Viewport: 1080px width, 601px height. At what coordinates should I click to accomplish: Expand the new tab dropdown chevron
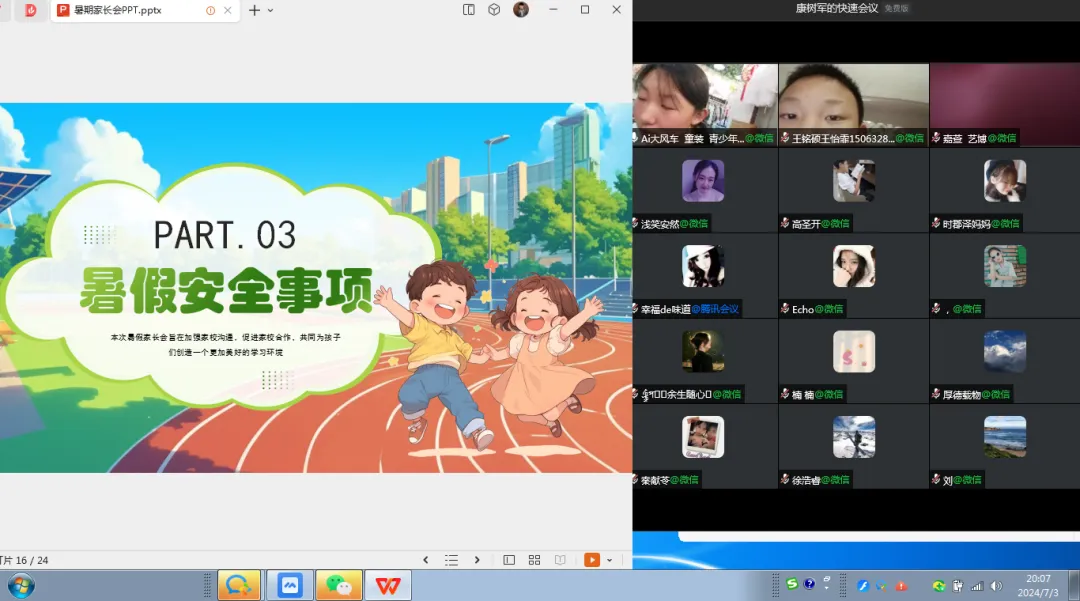[271, 10]
